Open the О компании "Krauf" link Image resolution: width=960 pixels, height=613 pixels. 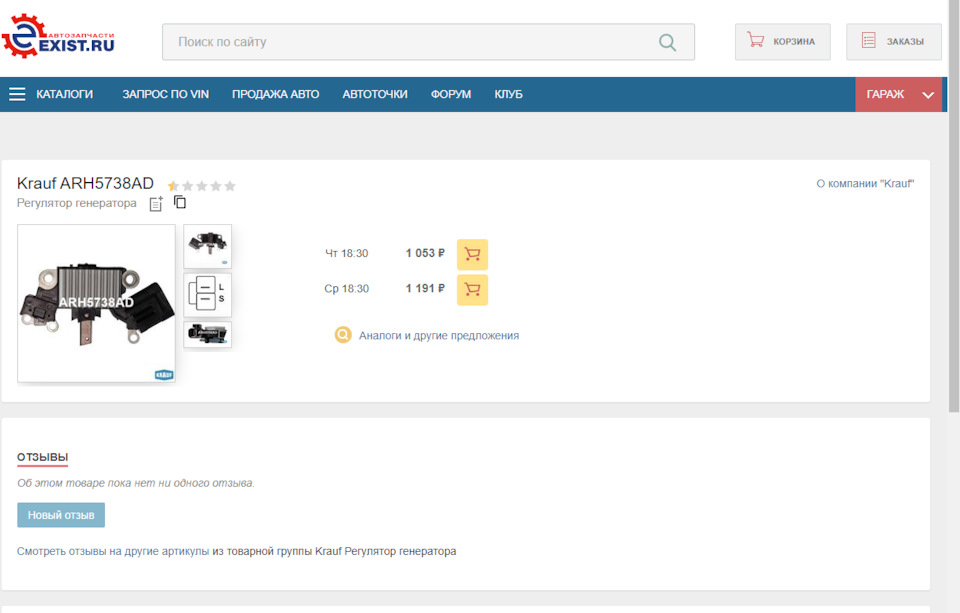coord(865,184)
